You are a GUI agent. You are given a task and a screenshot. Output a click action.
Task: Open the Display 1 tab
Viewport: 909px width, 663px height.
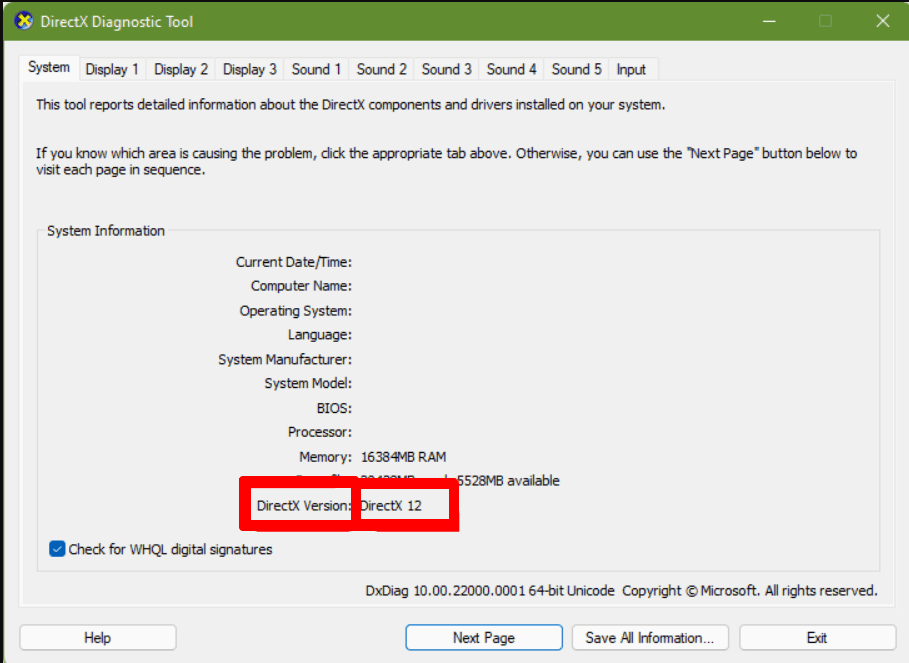[x=112, y=70]
